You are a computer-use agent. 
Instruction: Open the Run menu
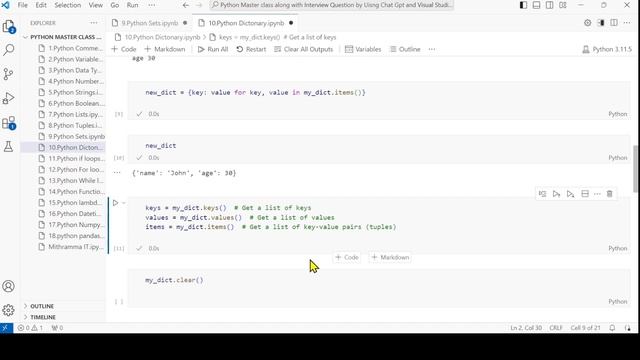point(132,5)
